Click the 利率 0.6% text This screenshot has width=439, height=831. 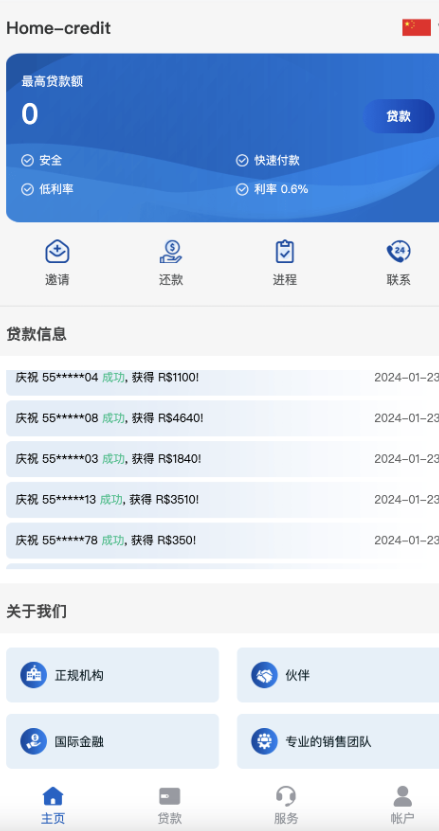281,189
